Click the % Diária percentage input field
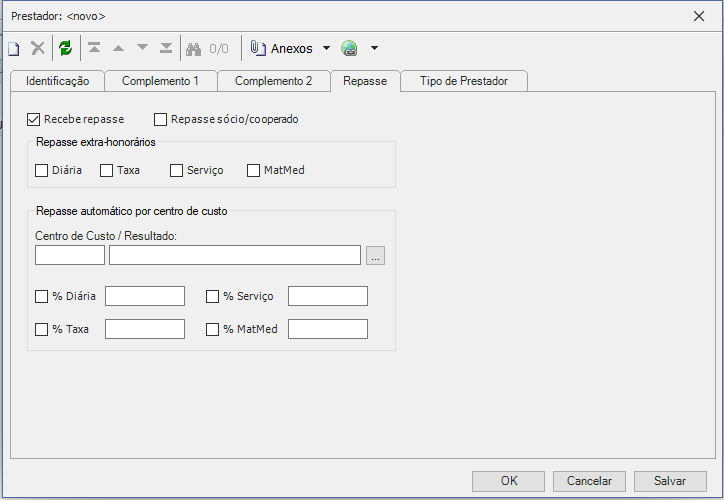The image size is (724, 500). click(x=145, y=296)
